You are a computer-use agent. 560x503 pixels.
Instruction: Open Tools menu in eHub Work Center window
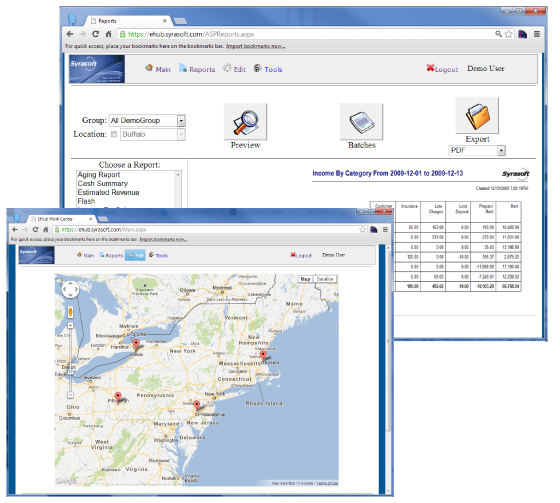tap(158, 255)
